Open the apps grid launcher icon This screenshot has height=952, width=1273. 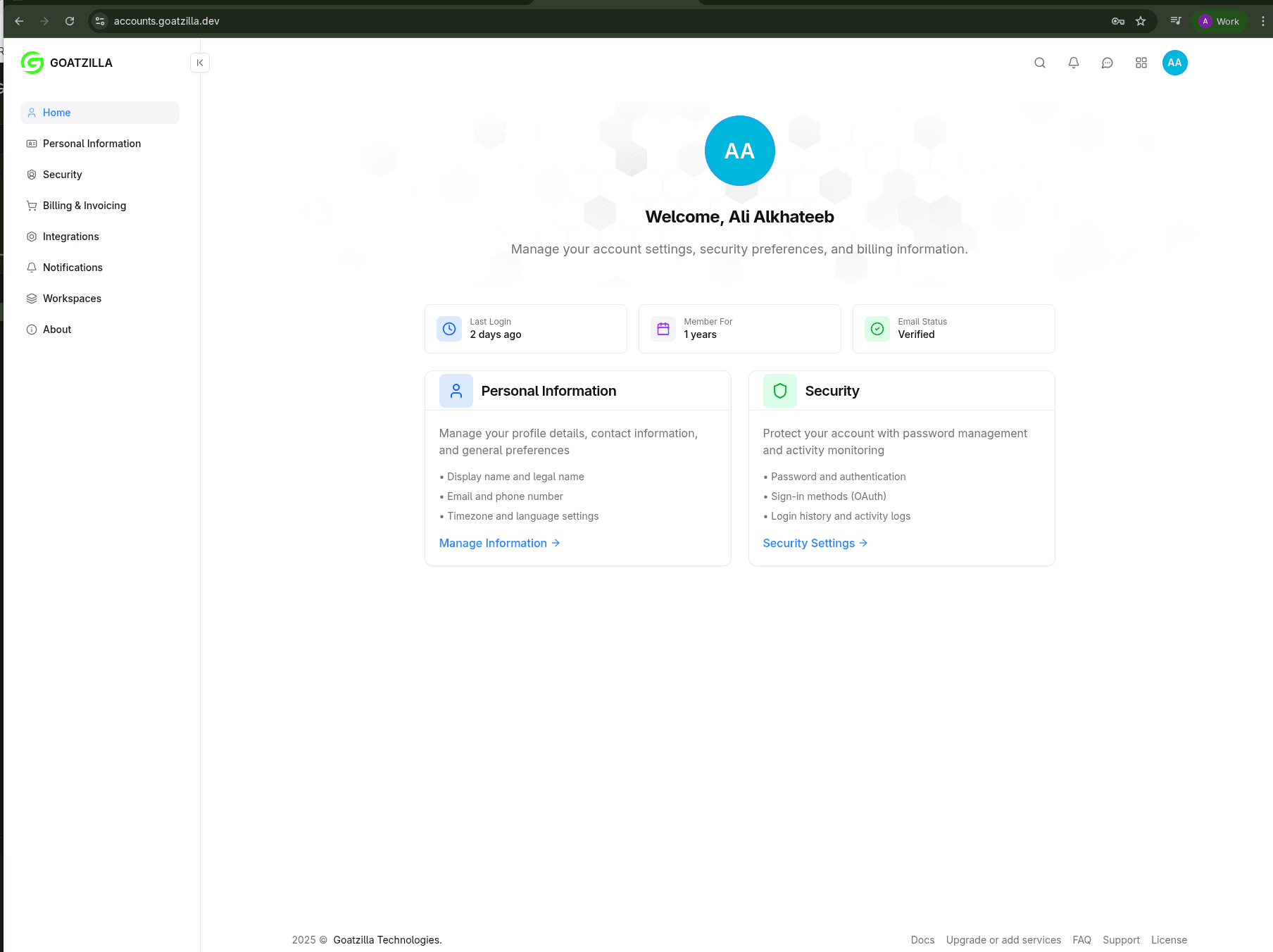coord(1141,63)
